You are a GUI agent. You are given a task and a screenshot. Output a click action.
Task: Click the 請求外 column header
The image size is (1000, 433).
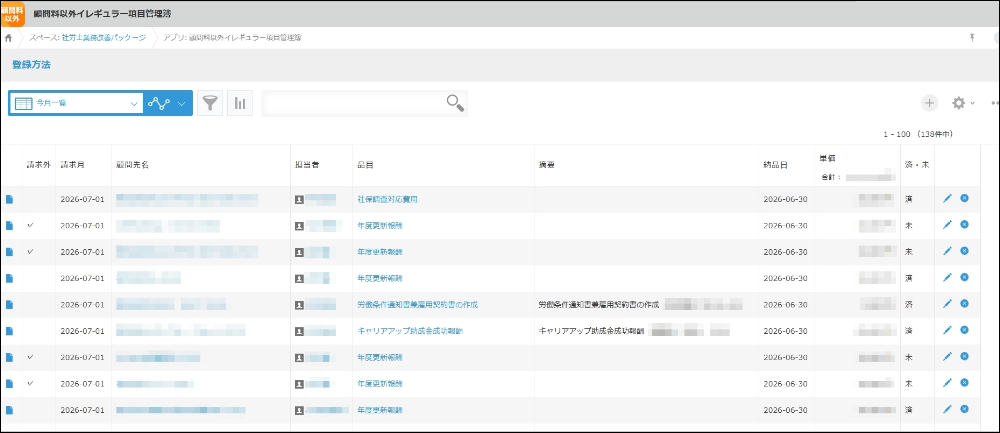click(x=38, y=165)
